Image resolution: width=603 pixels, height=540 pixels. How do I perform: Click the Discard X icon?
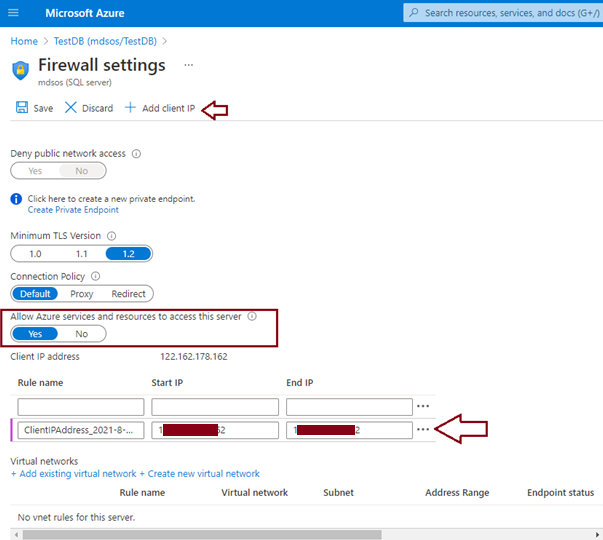[70, 107]
